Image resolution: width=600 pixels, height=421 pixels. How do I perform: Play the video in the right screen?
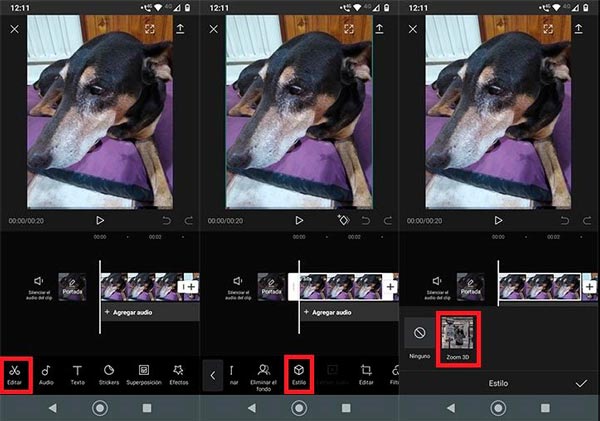(x=498, y=220)
